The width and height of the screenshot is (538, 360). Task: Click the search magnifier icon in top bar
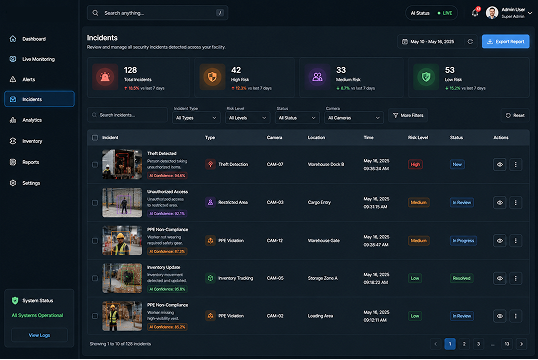coord(95,13)
